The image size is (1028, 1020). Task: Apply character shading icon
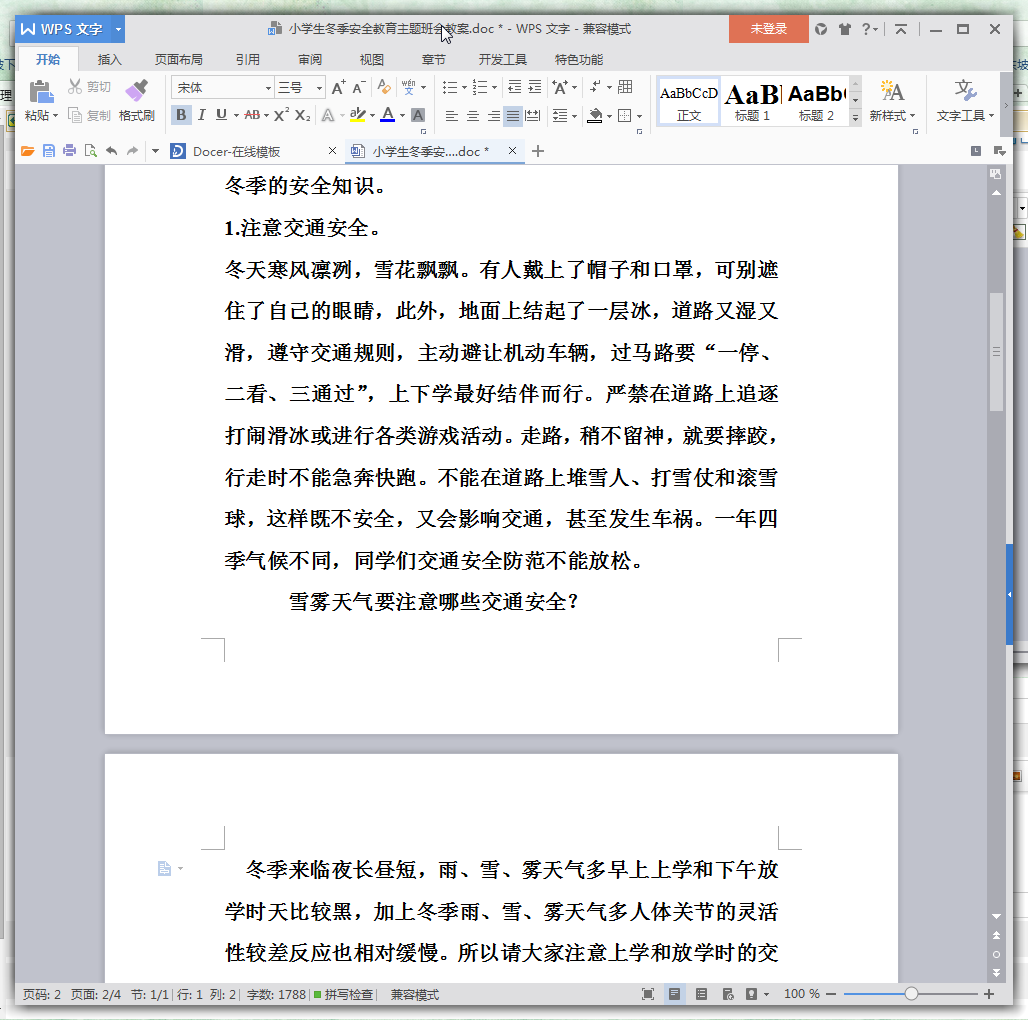[418, 115]
